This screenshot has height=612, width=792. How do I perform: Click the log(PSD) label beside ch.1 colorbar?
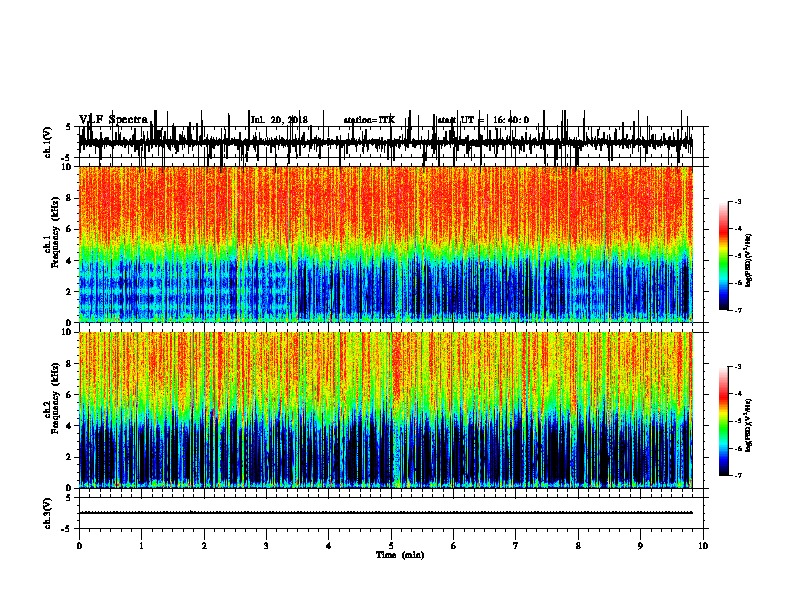coord(749,261)
